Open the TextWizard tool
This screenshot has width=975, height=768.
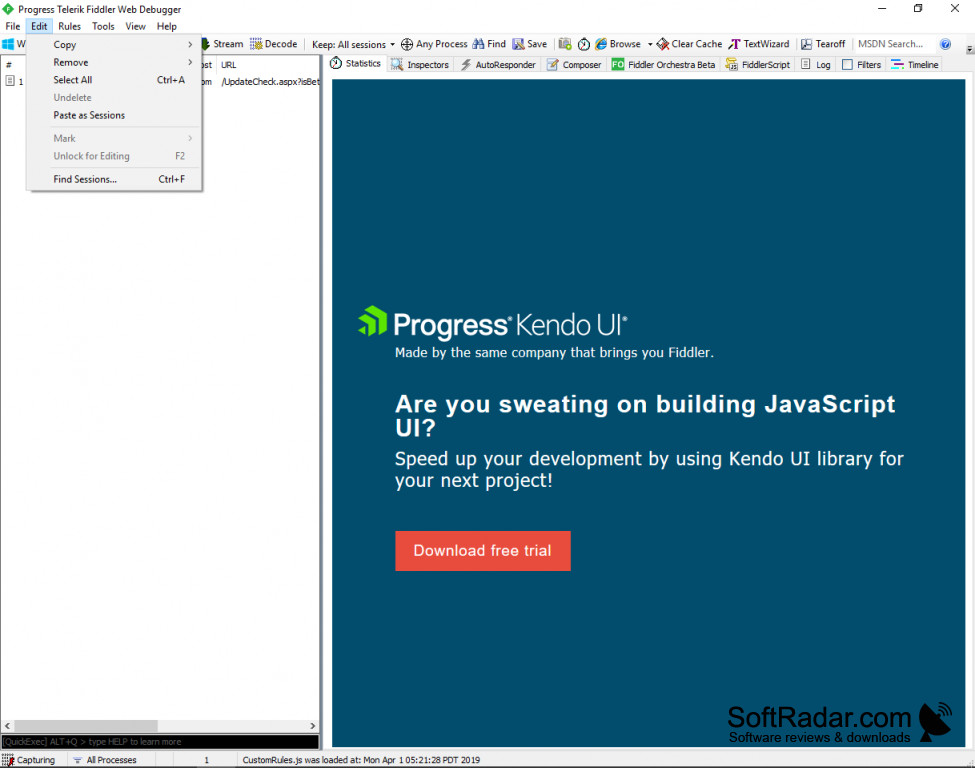[x=759, y=44]
